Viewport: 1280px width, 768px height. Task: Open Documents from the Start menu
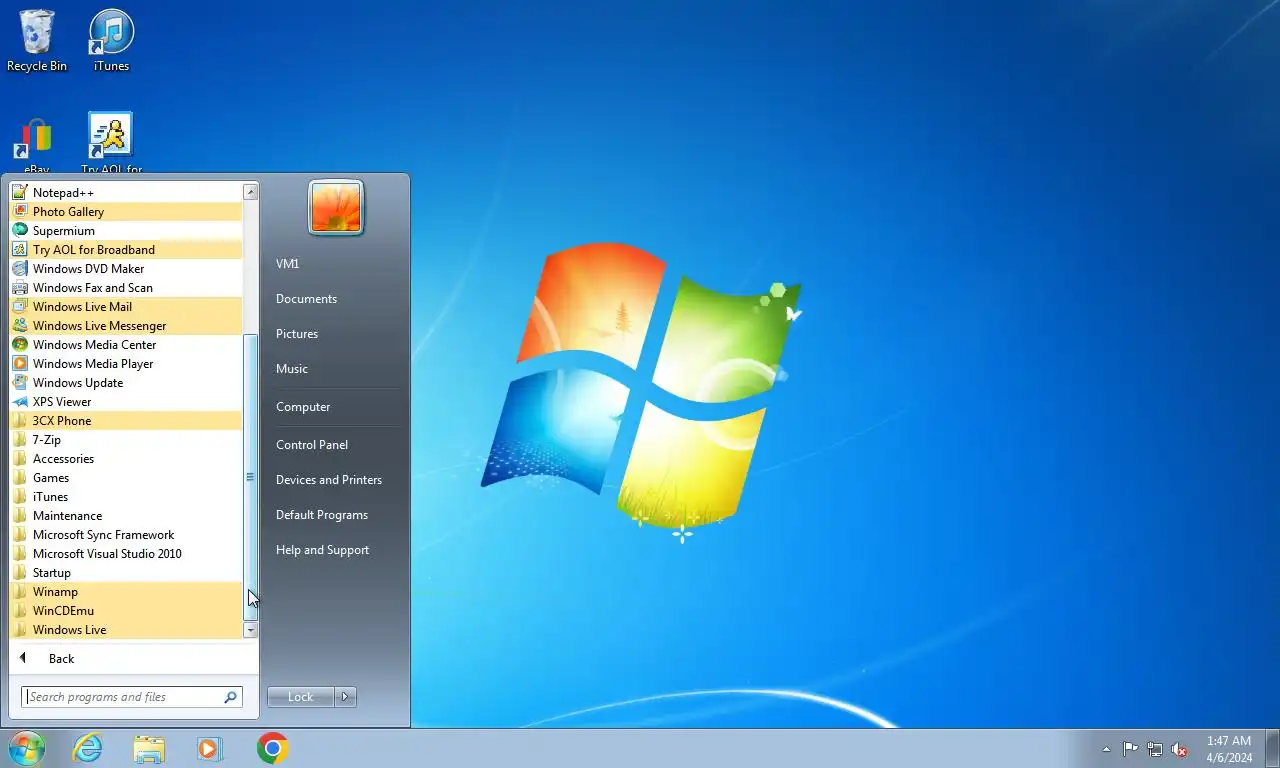[336, 299]
